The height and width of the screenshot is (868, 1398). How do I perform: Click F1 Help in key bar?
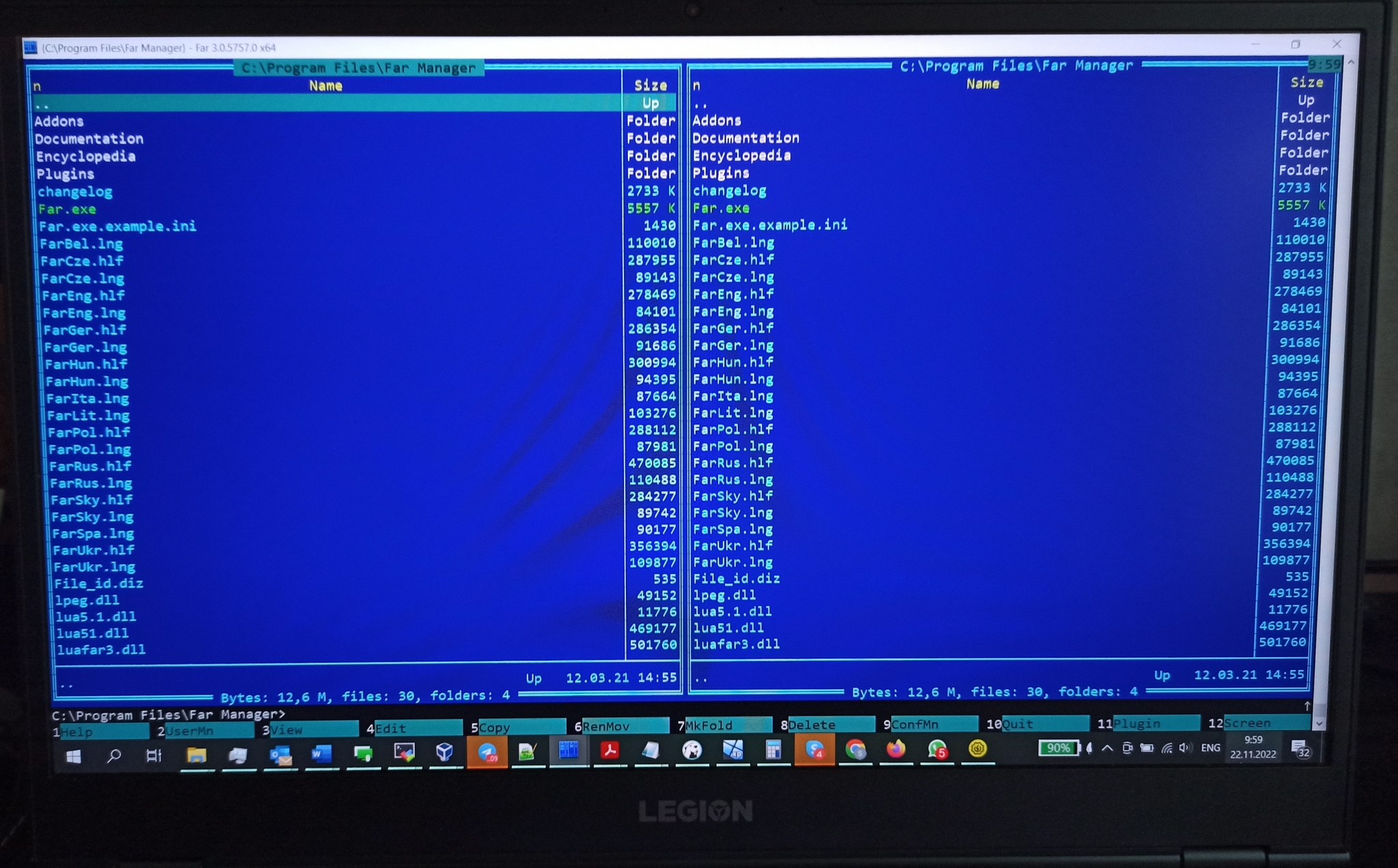pyautogui.click(x=100, y=732)
